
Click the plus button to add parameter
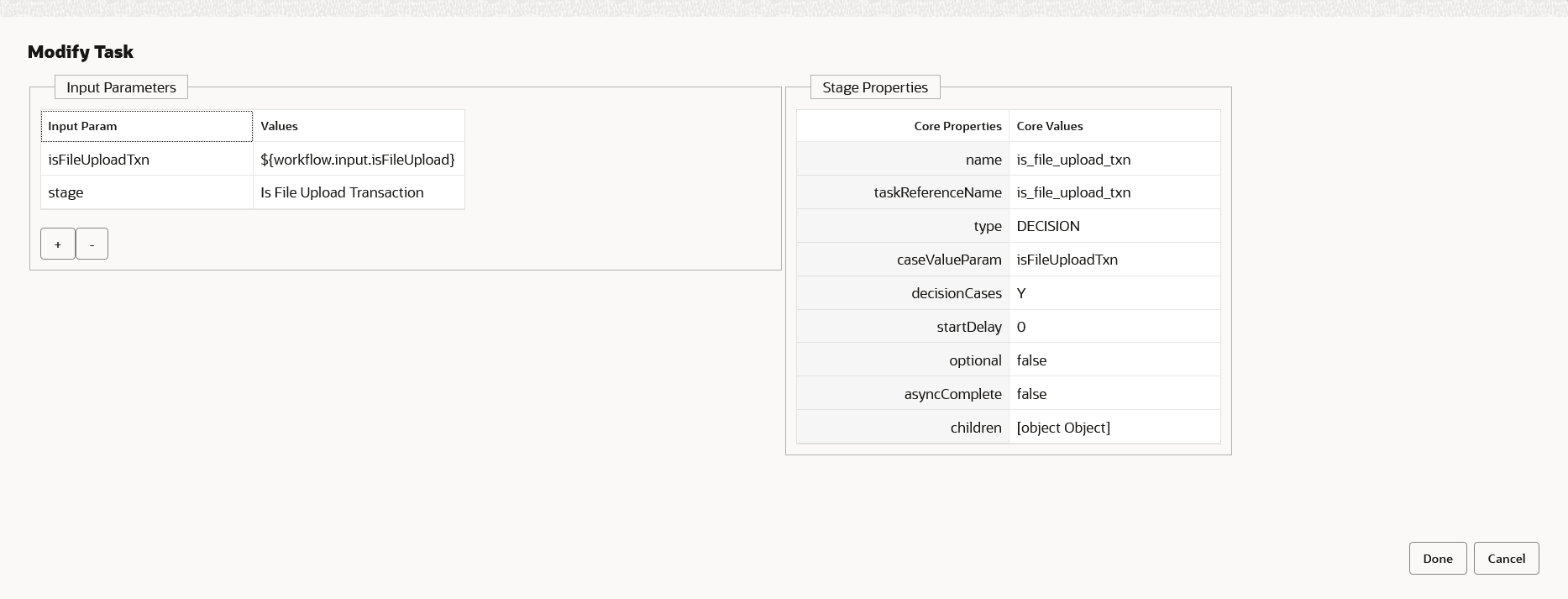(58, 244)
